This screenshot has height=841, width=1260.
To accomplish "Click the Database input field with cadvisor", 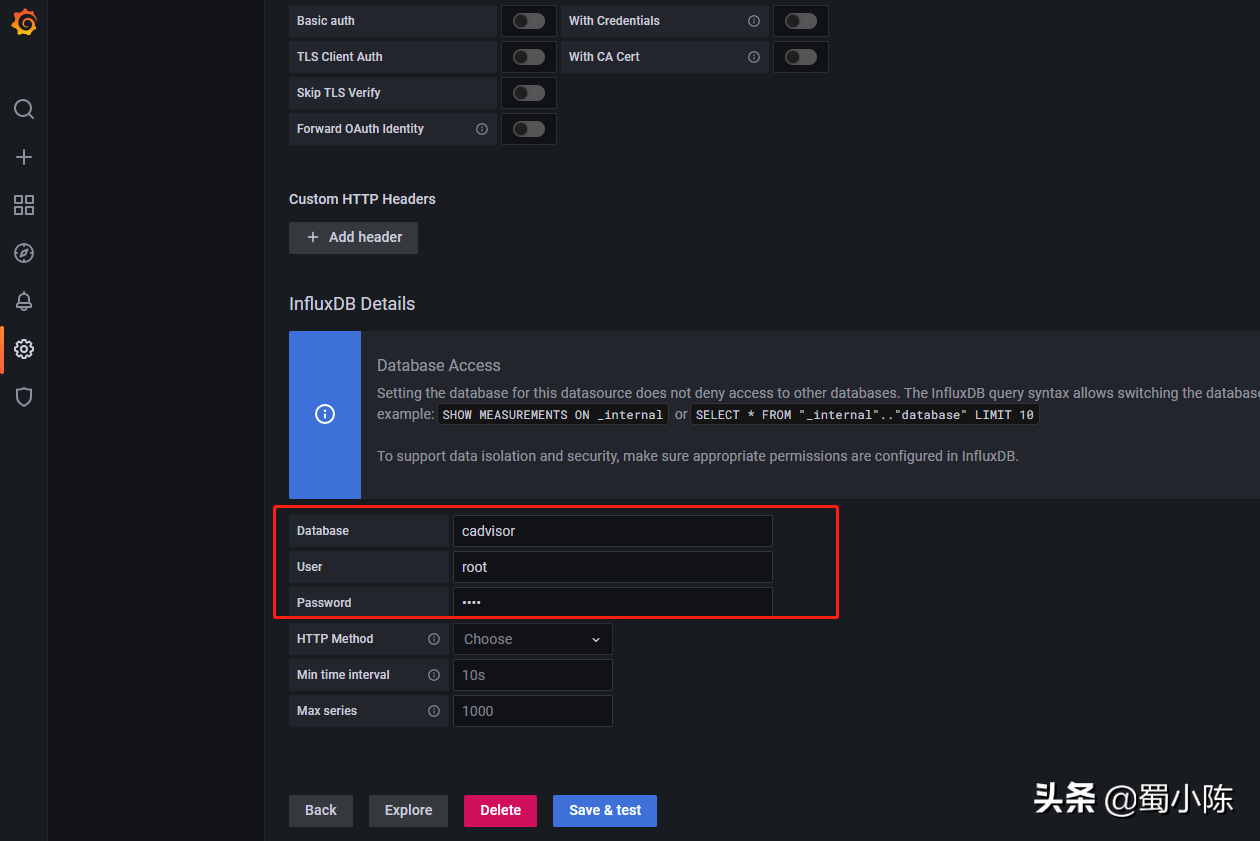I will point(613,531).
